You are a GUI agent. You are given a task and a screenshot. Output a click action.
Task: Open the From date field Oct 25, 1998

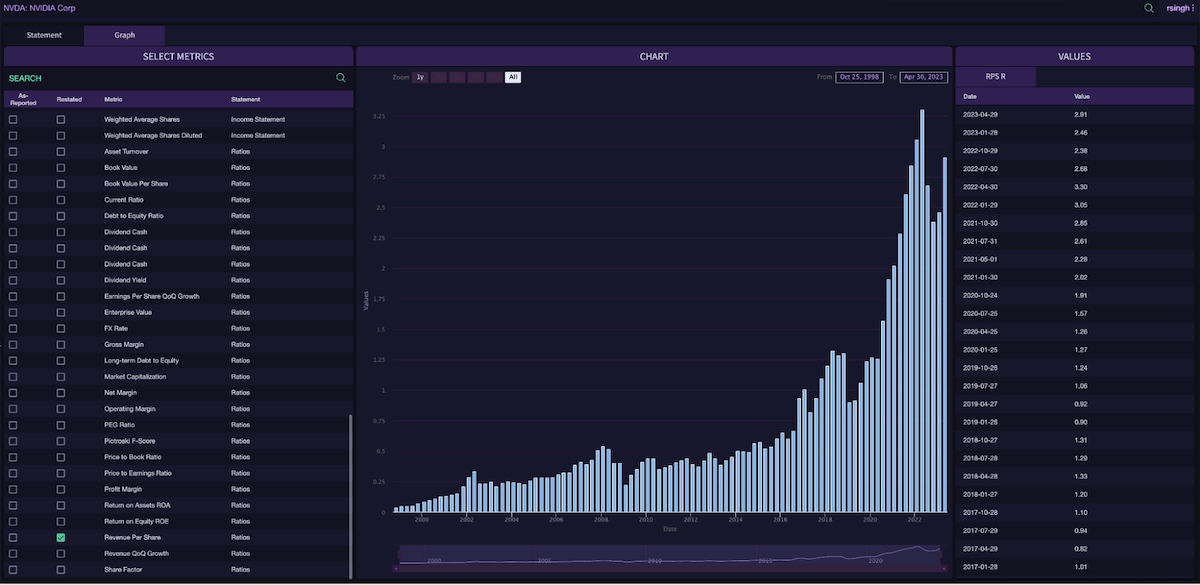tap(859, 77)
